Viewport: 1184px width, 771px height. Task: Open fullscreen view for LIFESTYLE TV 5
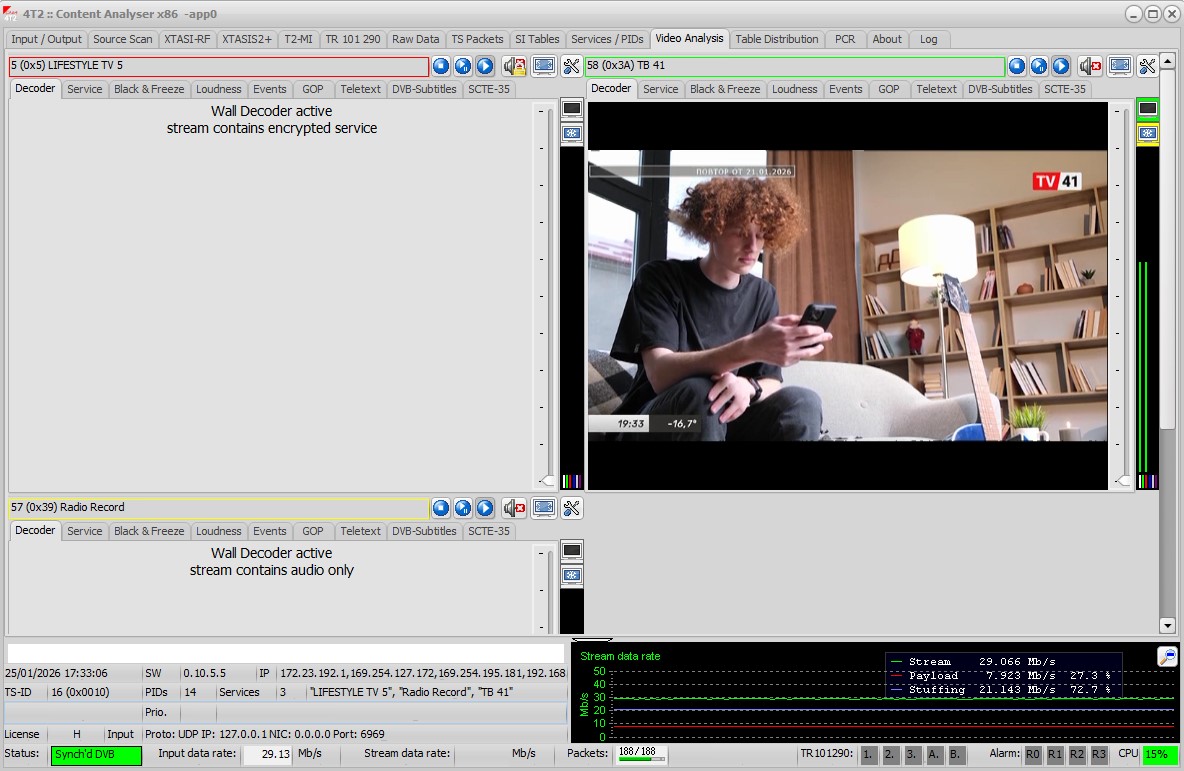pyautogui.click(x=544, y=66)
